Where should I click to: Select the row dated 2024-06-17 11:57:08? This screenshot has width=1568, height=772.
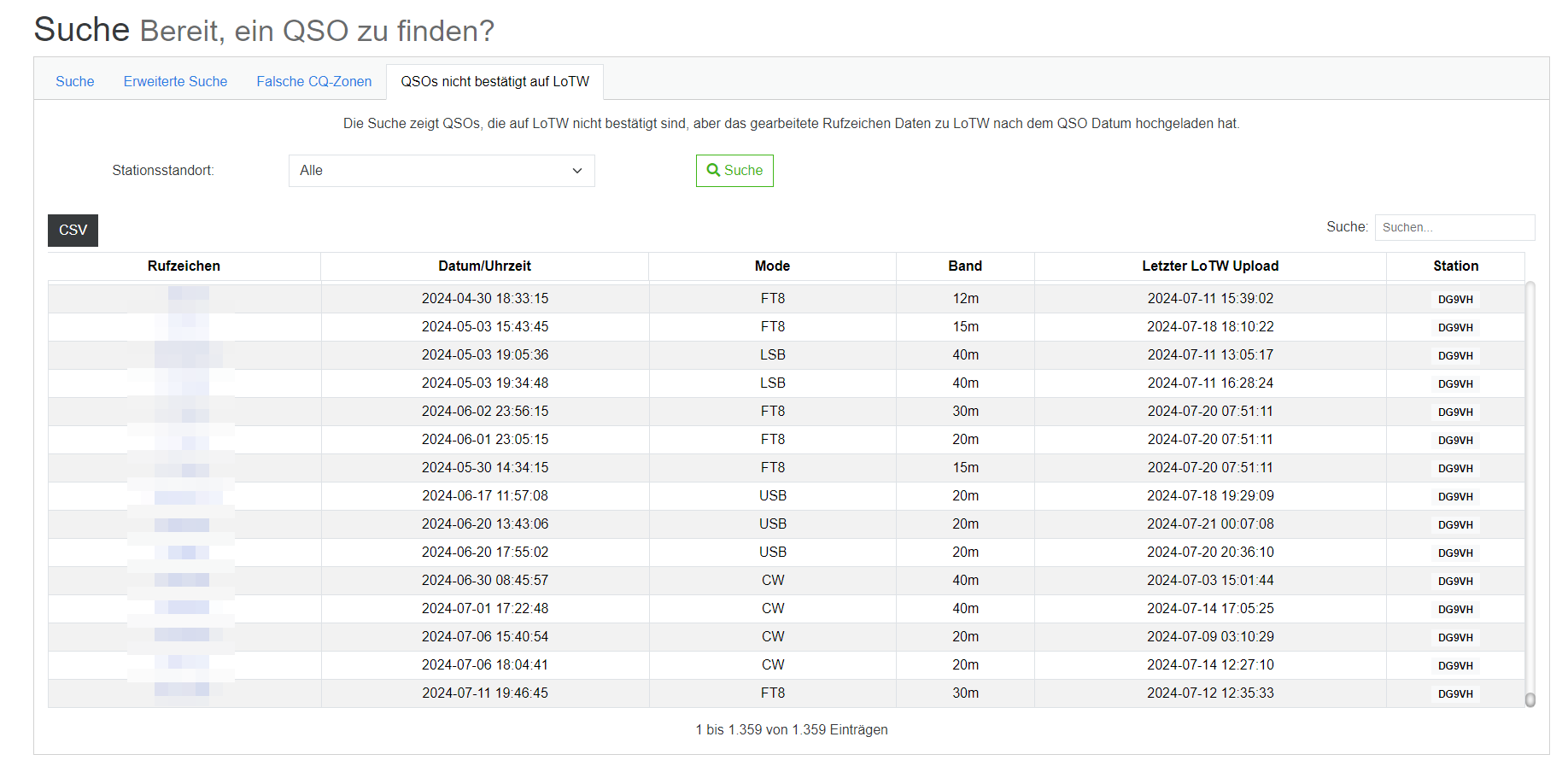coord(484,496)
